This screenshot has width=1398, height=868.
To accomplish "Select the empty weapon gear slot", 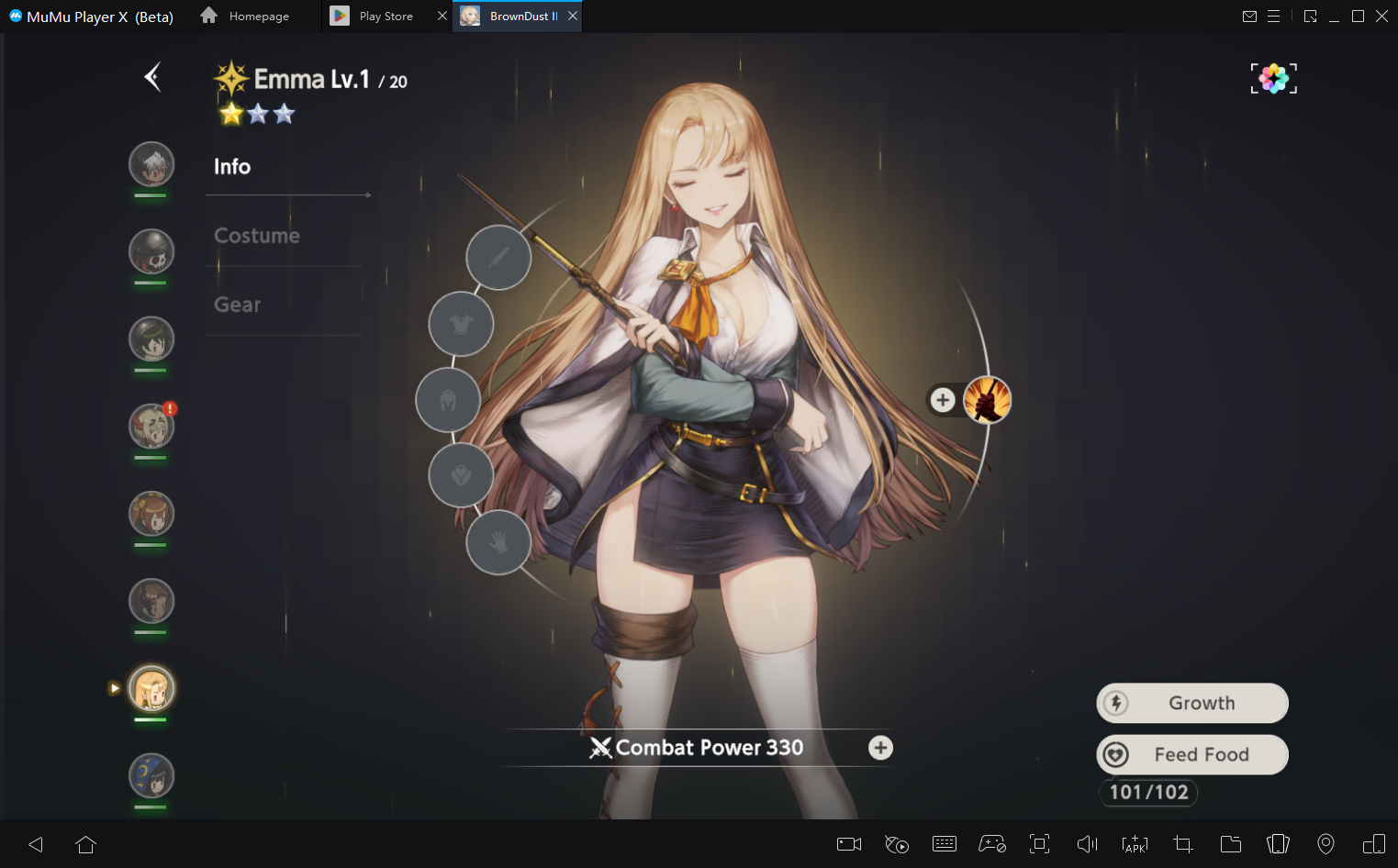I will (x=498, y=258).
